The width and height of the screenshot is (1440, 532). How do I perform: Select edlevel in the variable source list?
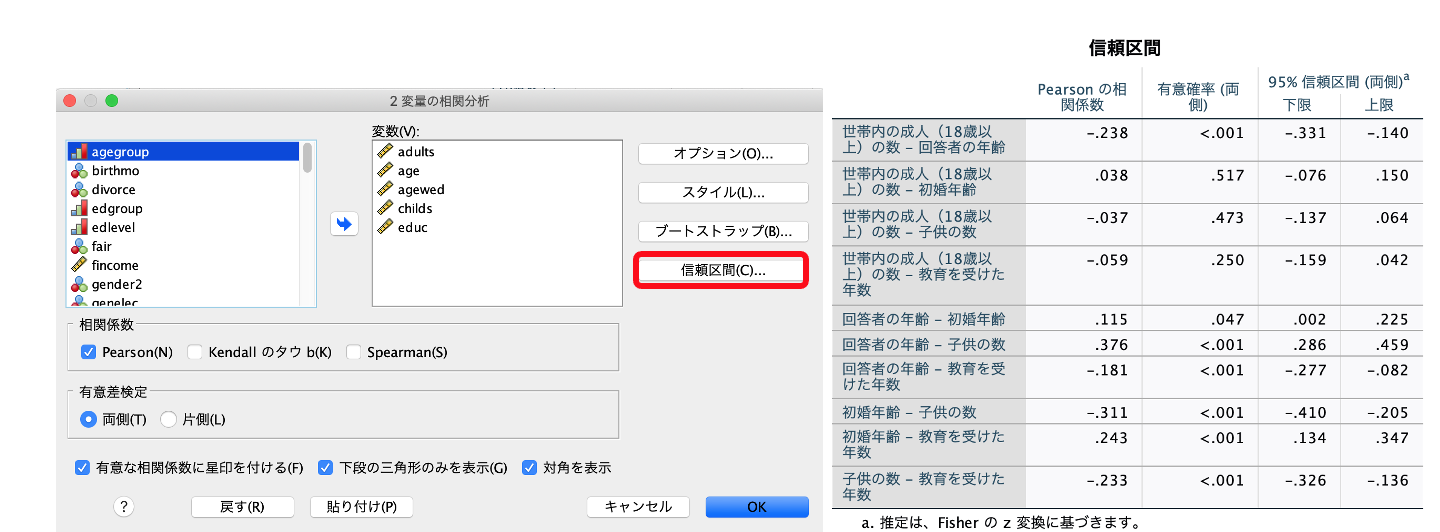[183, 228]
